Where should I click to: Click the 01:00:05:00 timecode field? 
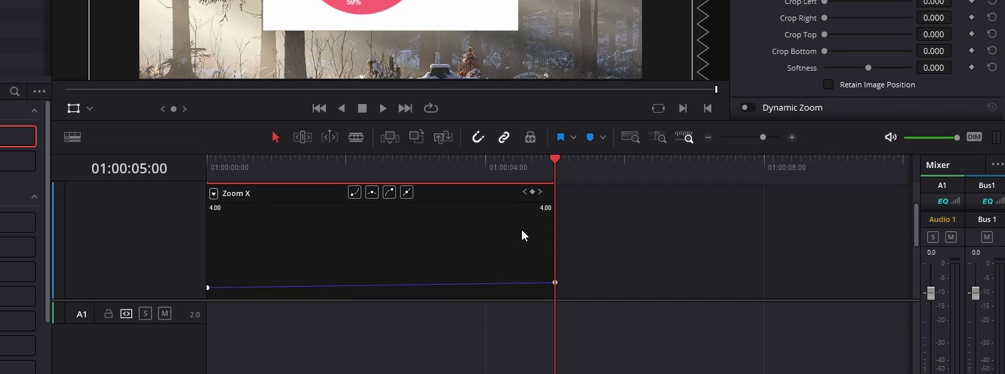[129, 168]
